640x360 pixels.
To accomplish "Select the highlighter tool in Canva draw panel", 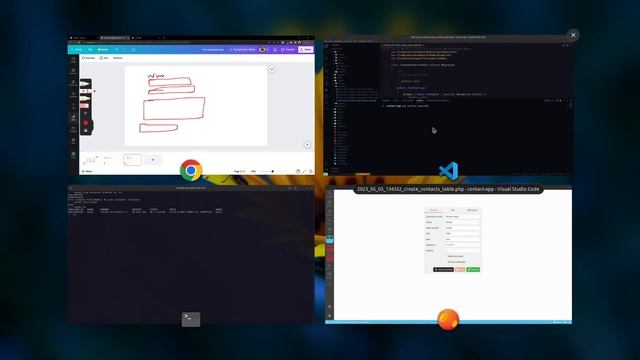I will click(x=85, y=99).
